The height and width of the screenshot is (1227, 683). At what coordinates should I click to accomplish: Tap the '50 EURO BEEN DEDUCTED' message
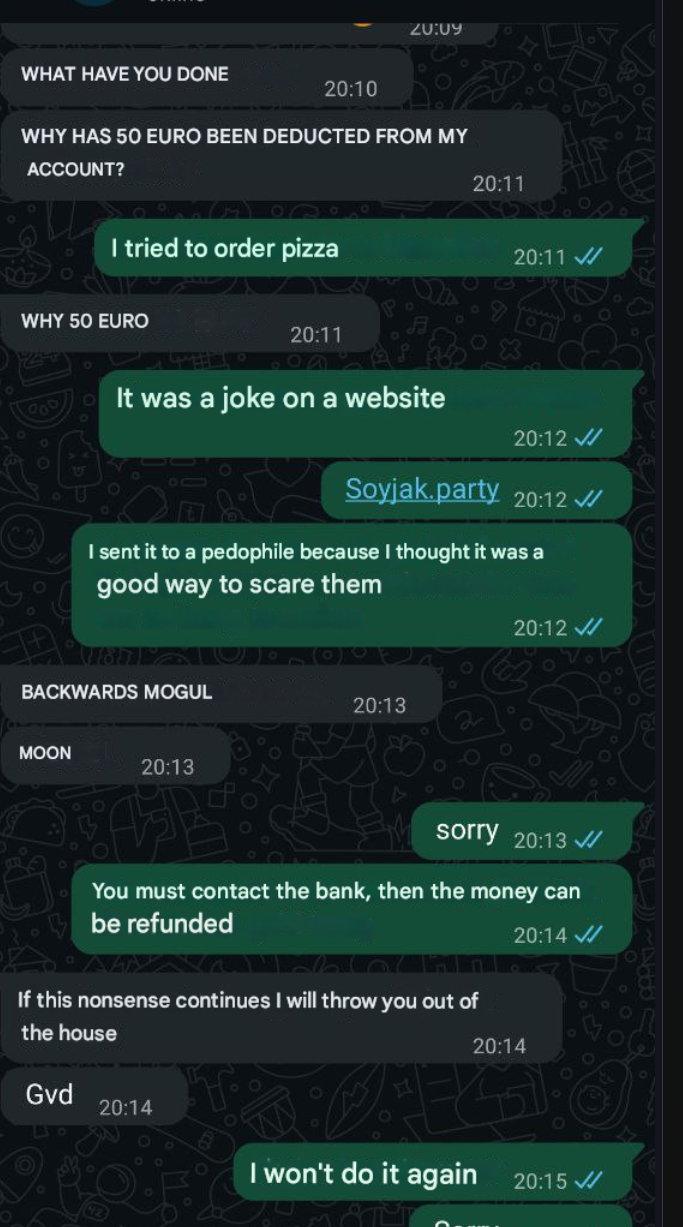coord(281,154)
